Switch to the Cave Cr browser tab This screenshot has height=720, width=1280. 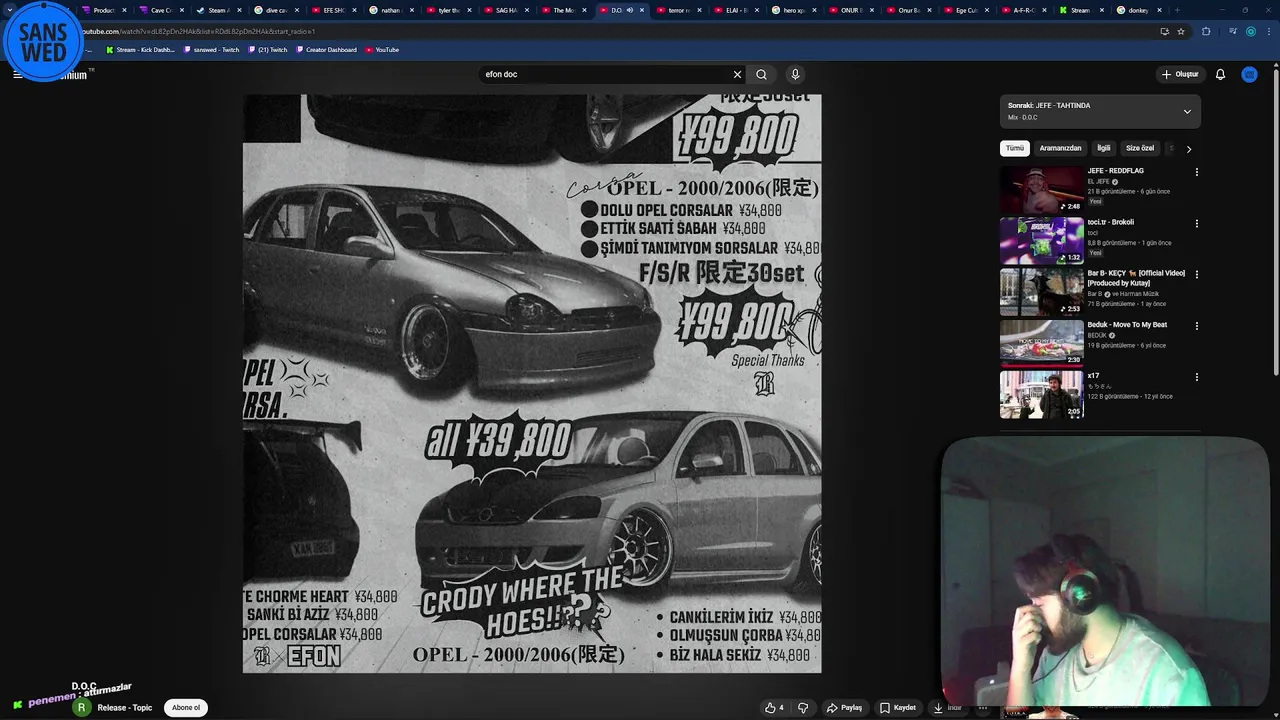click(161, 10)
